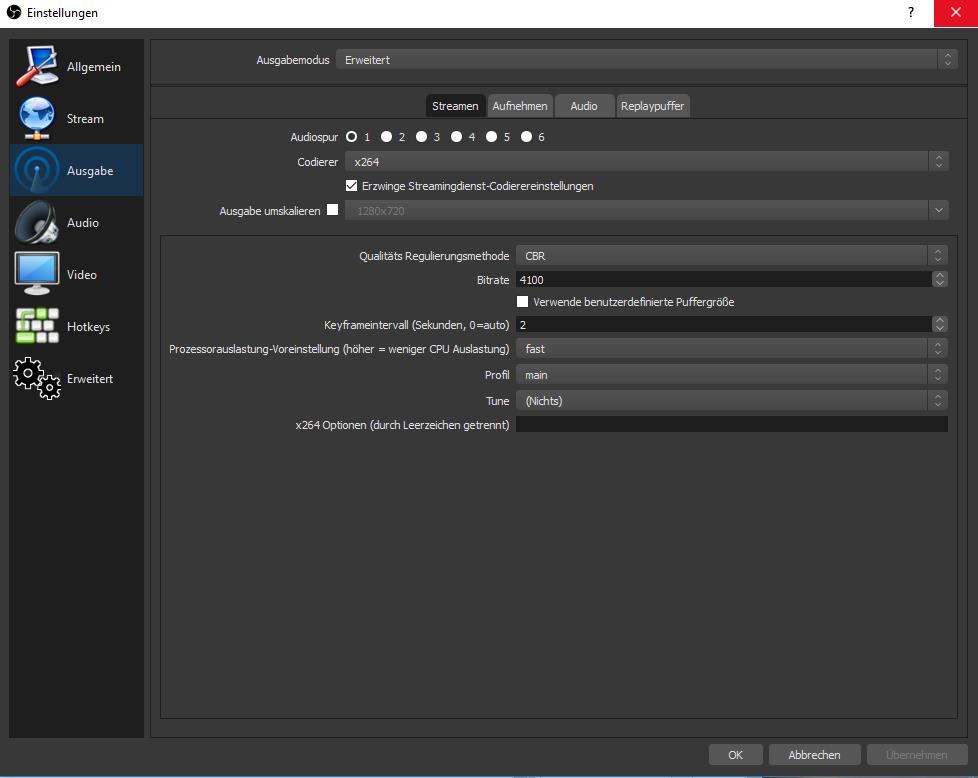Open the Prozessorauslastung-Voreinstellung fast dropdown

[x=732, y=349]
